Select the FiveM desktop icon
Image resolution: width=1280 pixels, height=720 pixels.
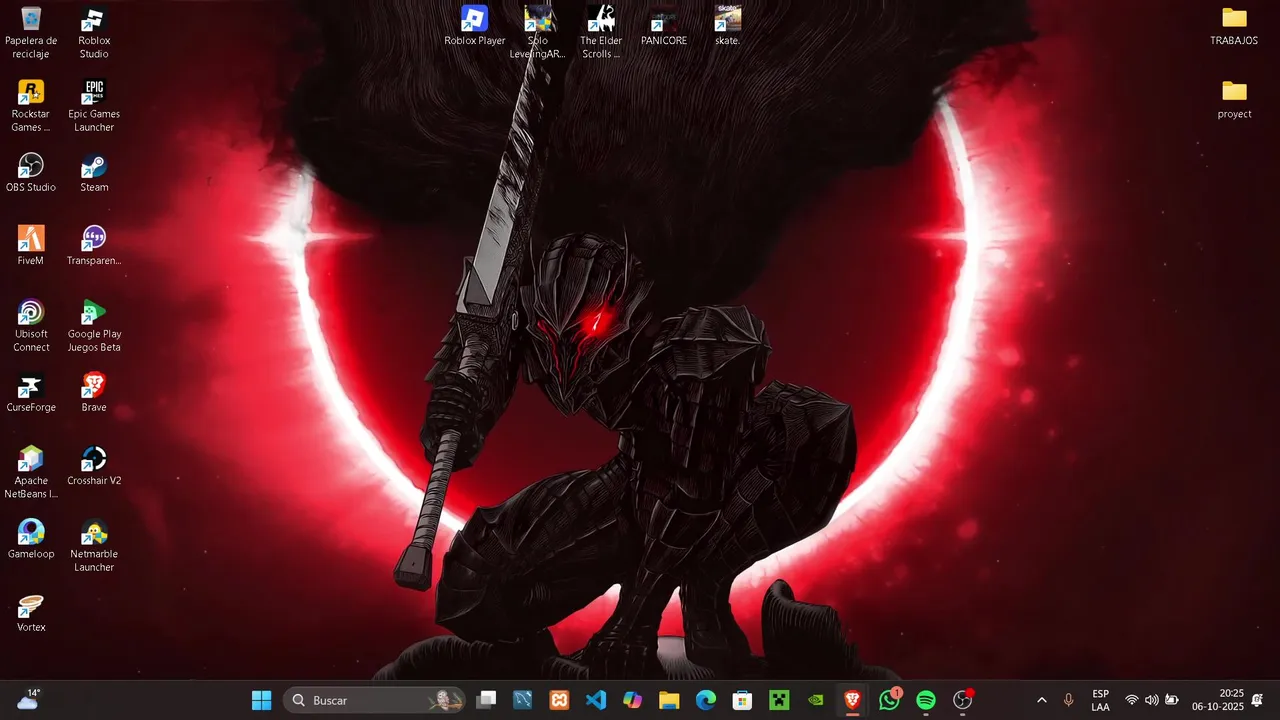coord(31,245)
